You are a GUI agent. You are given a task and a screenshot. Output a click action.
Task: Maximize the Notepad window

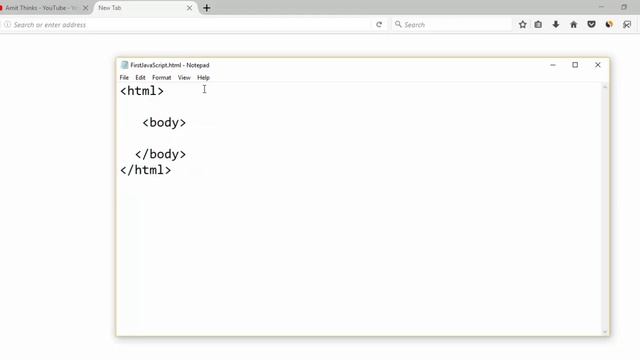point(575,65)
